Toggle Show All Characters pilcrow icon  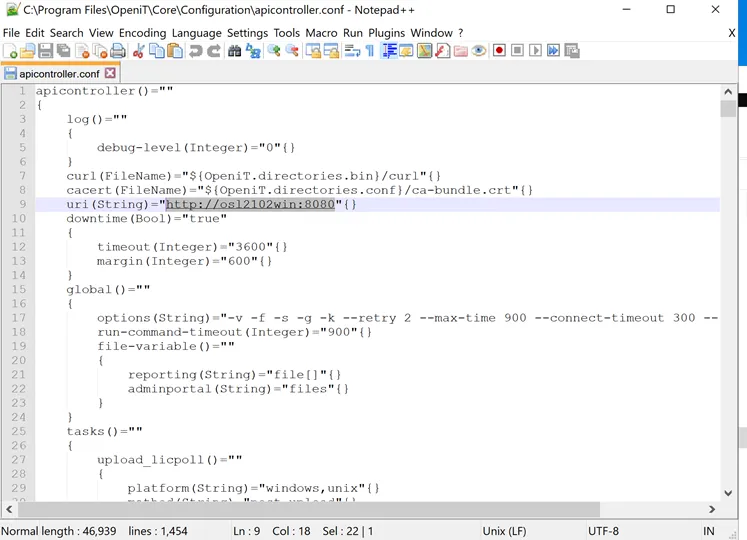pyautogui.click(x=369, y=51)
